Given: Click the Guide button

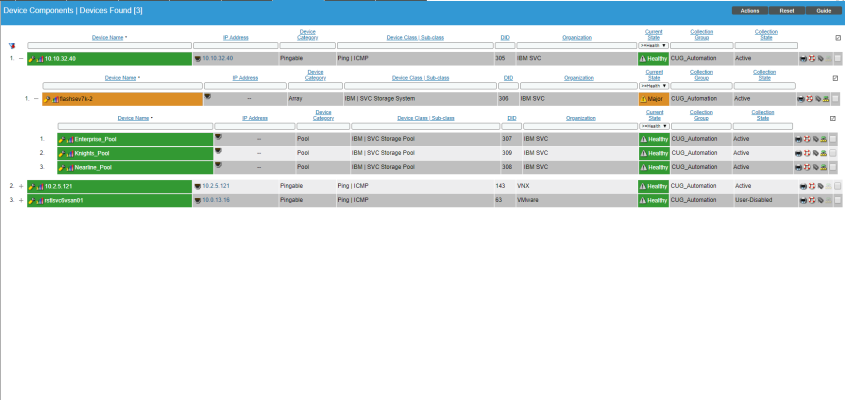Looking at the screenshot, I should coord(824,11).
